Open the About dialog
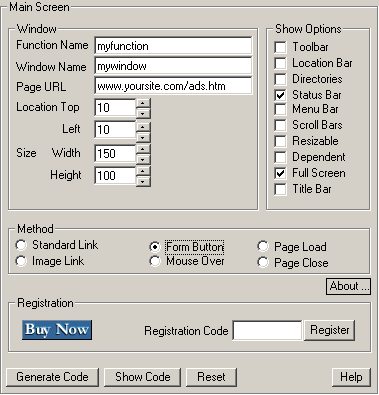Viewport: 379px width, 395px height. tap(348, 286)
